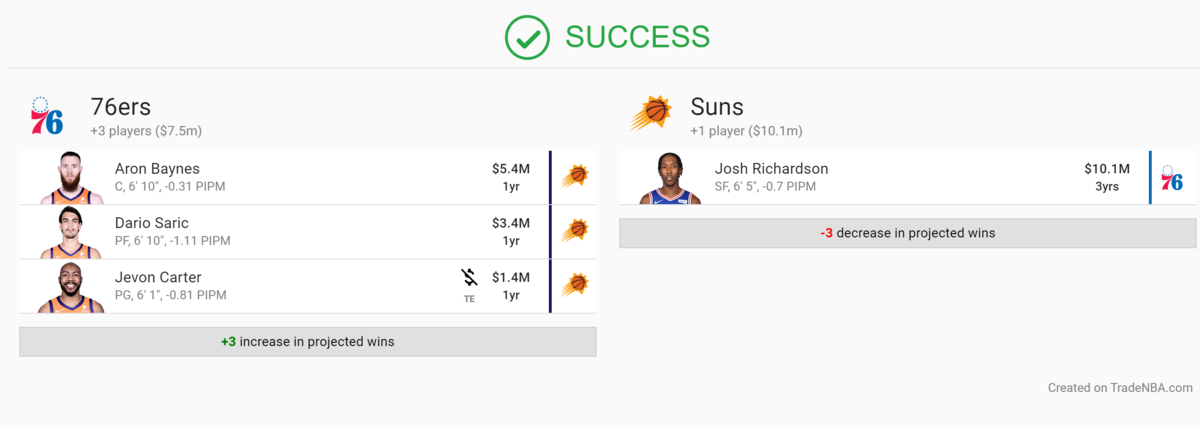Viewport: 1200px width, 428px height.
Task: Click the Suns -3 projected wins bar
Action: [x=907, y=233]
